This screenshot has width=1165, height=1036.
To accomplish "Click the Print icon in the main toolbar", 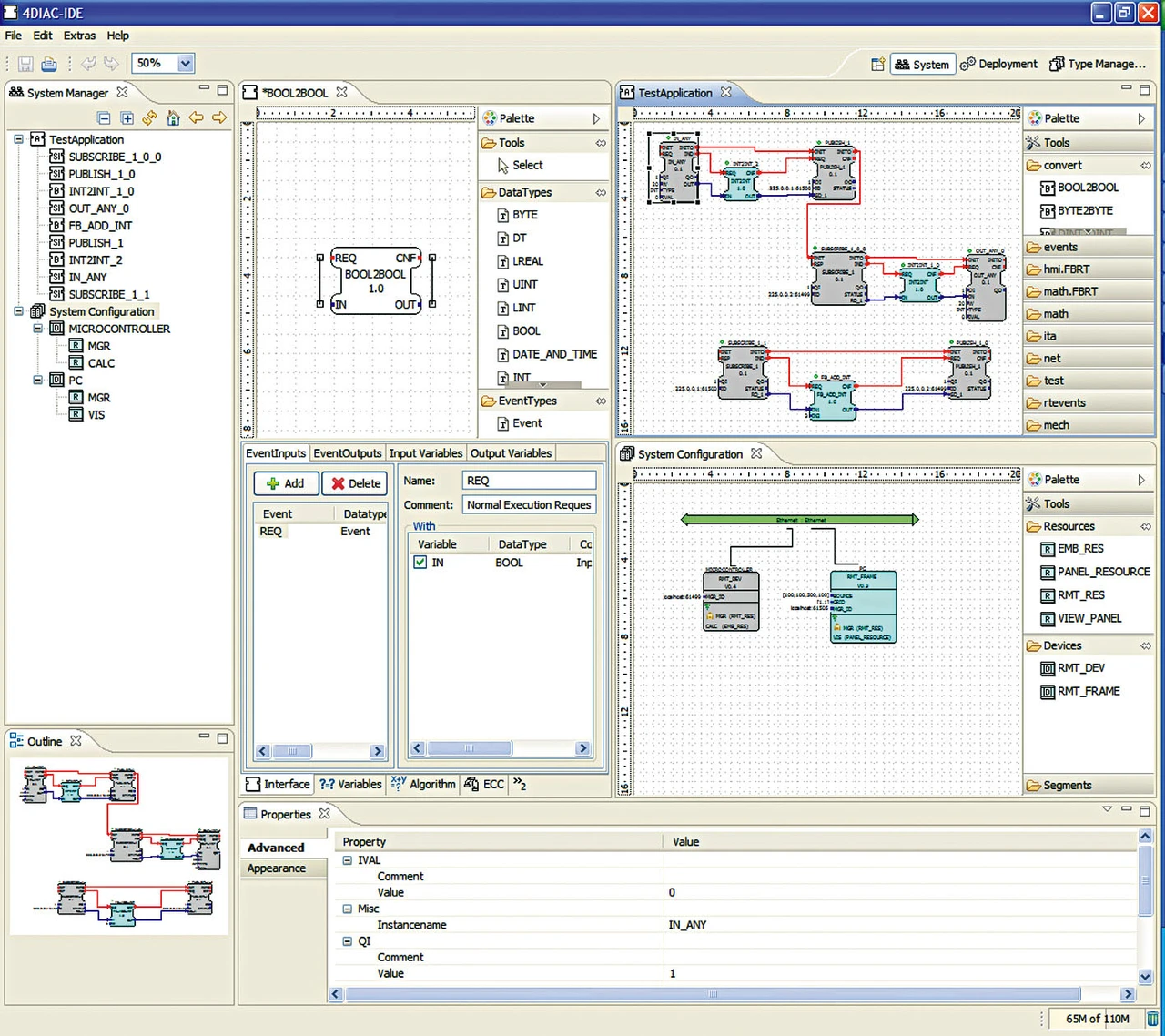I will point(49,64).
